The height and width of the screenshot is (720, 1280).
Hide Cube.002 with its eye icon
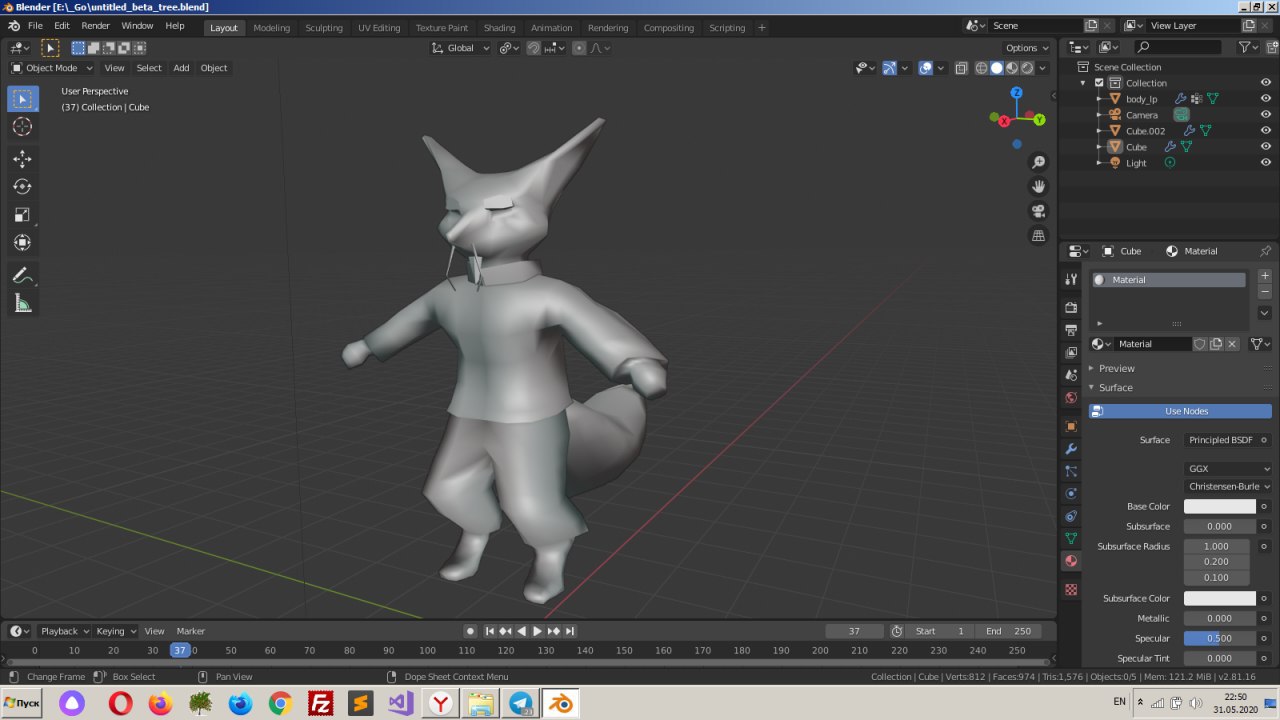click(x=1265, y=131)
